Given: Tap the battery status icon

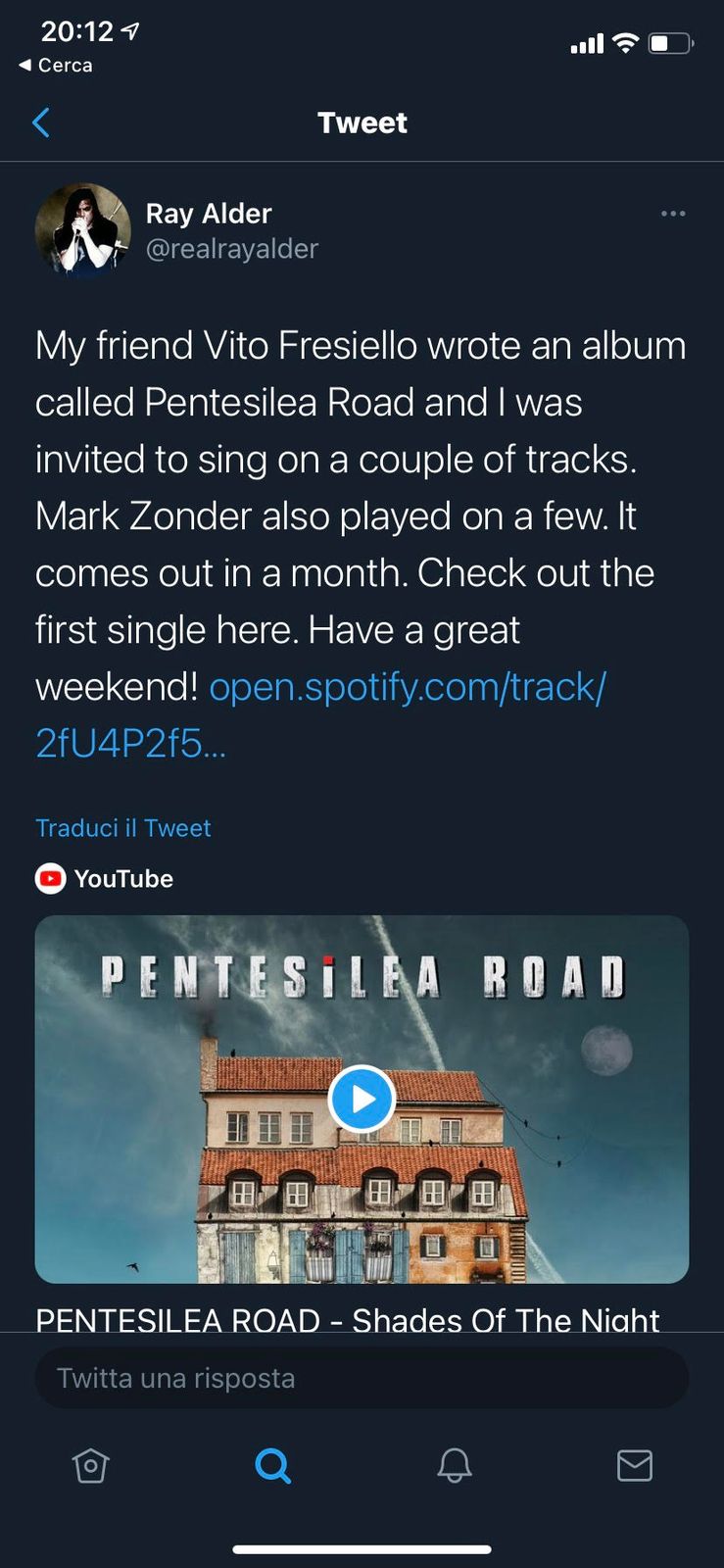Looking at the screenshot, I should (672, 43).
